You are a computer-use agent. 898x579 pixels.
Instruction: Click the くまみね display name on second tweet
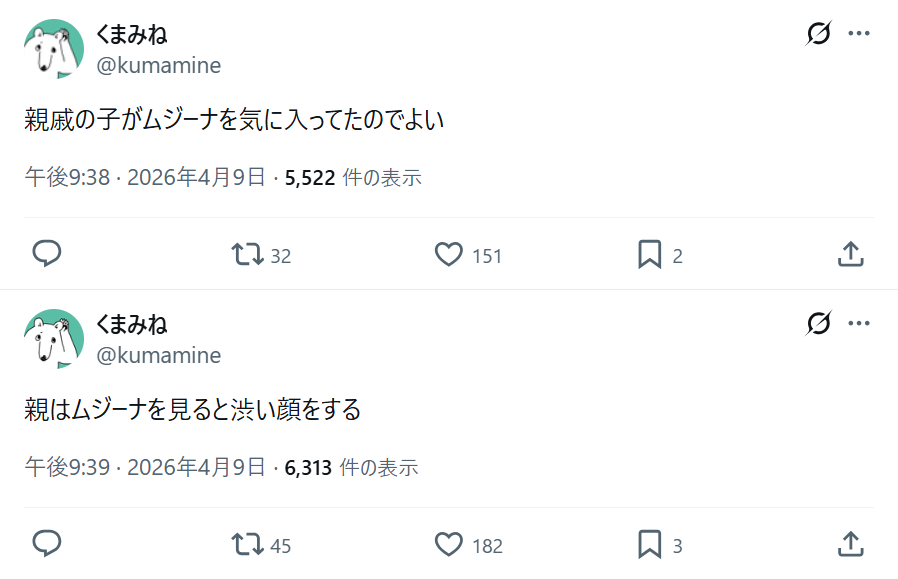[131, 324]
